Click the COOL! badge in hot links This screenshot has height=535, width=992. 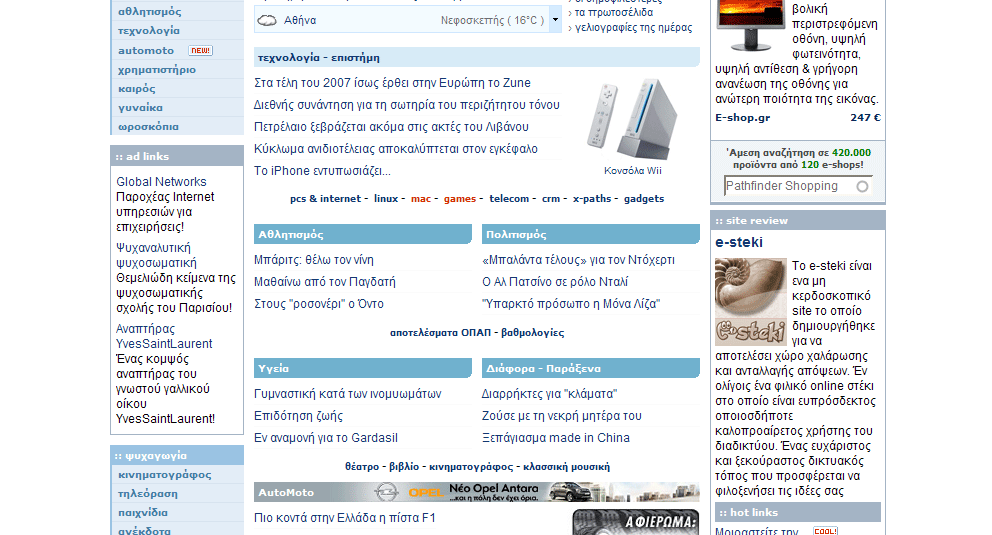[x=826, y=531]
